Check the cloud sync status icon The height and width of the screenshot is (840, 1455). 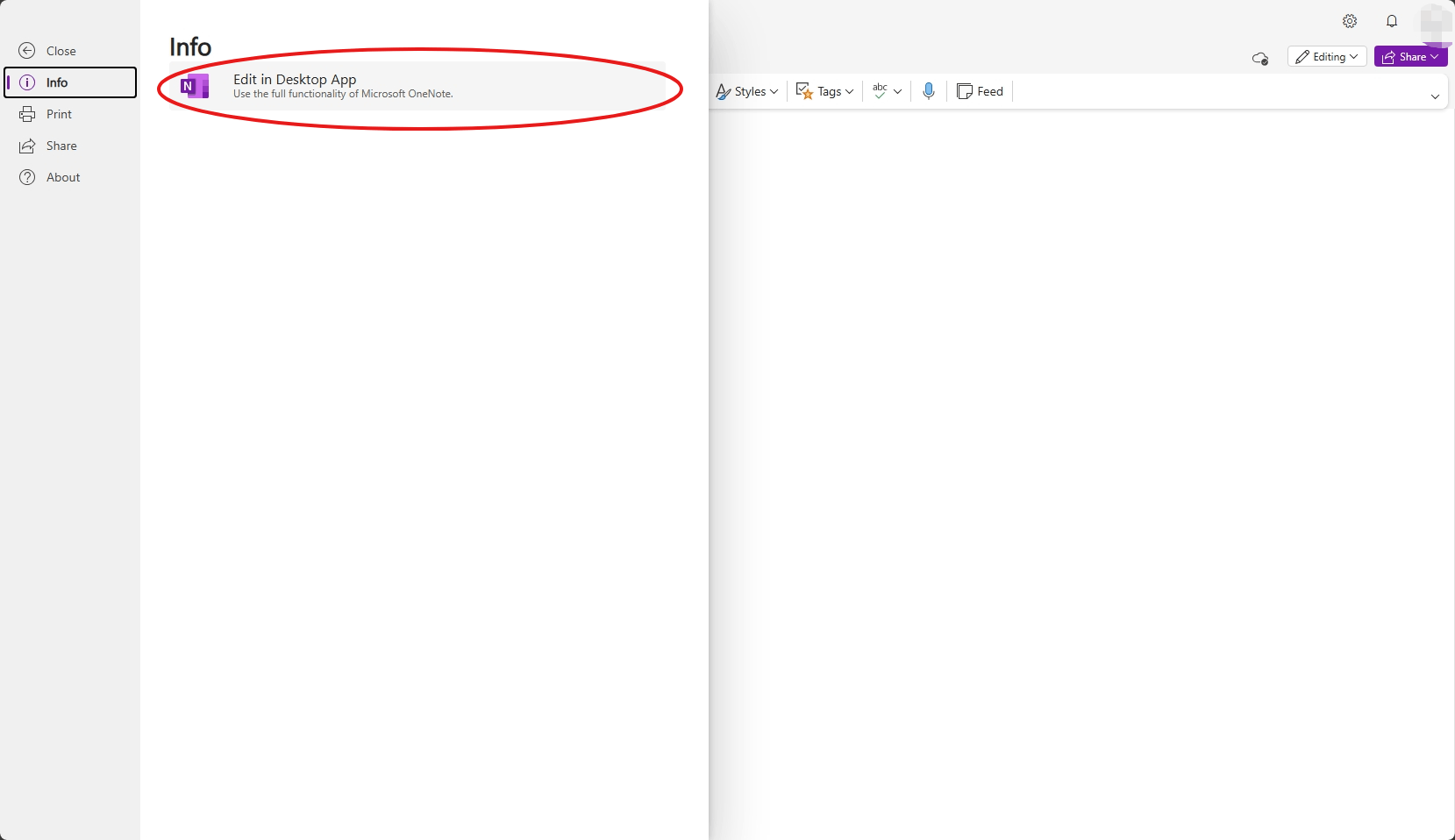pyautogui.click(x=1260, y=58)
